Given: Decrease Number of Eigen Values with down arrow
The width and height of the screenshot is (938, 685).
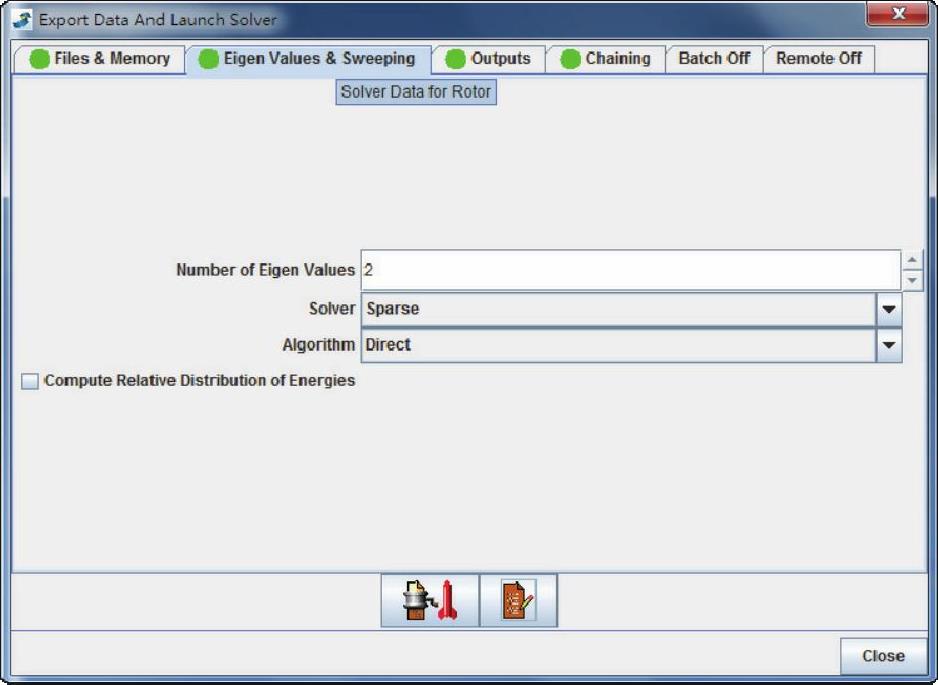Looking at the screenshot, I should tap(912, 280).
